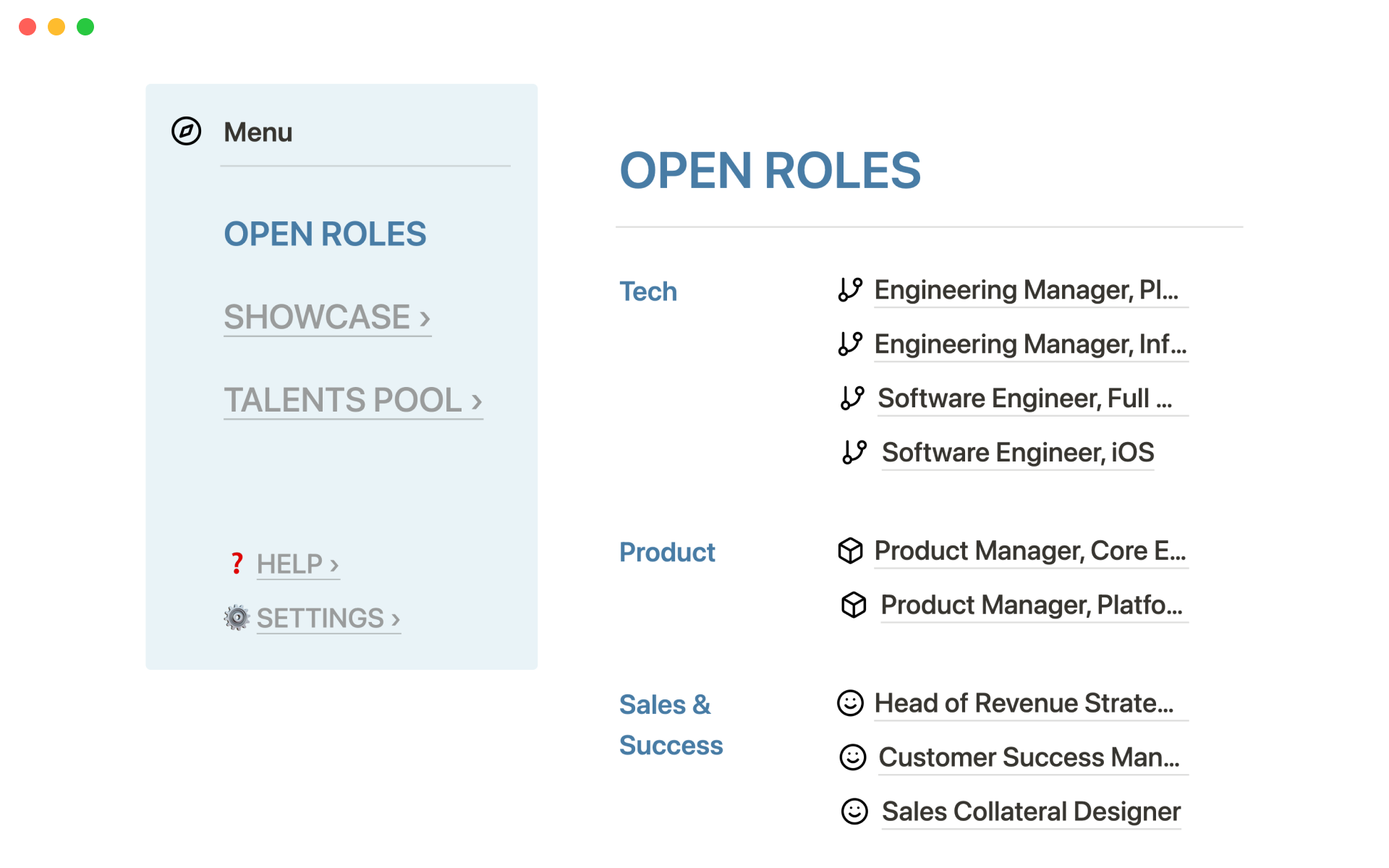Screen dimensions: 1389x868
Task: Click smiley icon beside Head of Revenue Strategy
Action: pyautogui.click(x=850, y=703)
